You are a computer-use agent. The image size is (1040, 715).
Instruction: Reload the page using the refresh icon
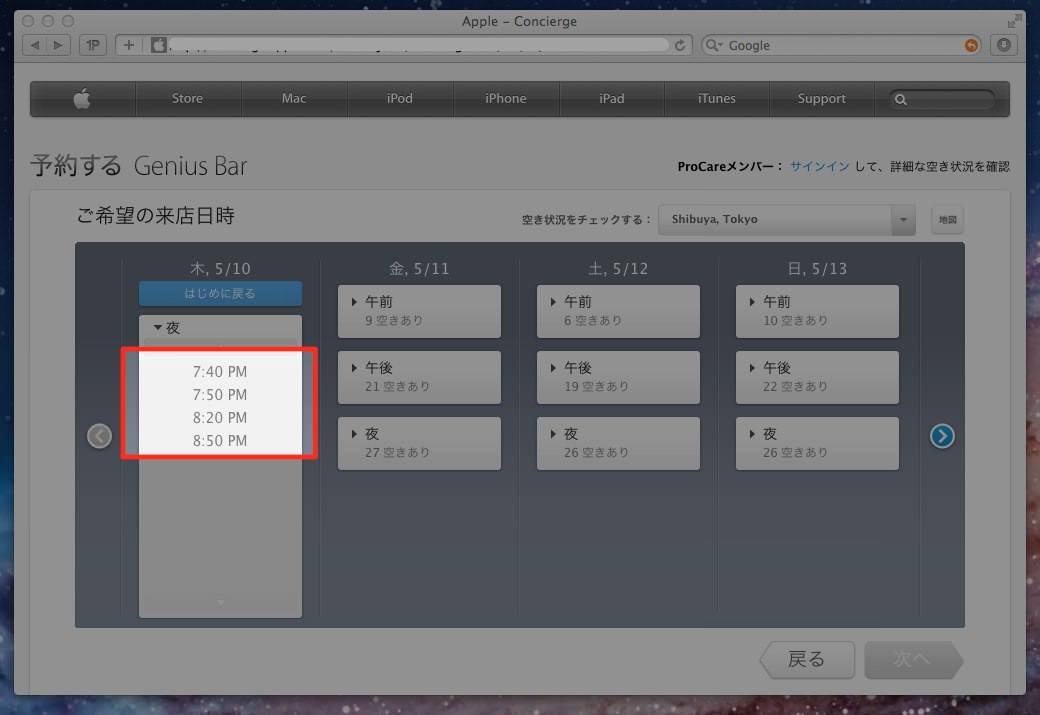click(x=680, y=45)
